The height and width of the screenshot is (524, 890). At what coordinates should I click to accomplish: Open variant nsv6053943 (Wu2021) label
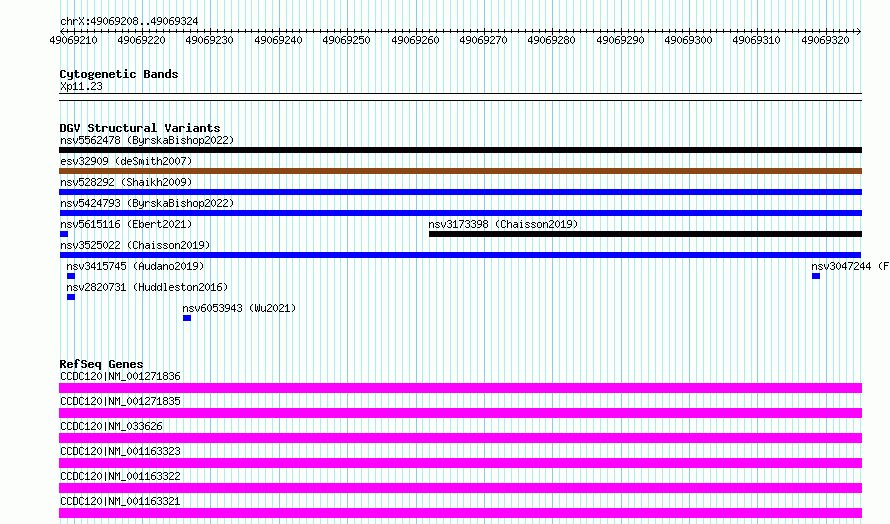[x=239, y=308]
